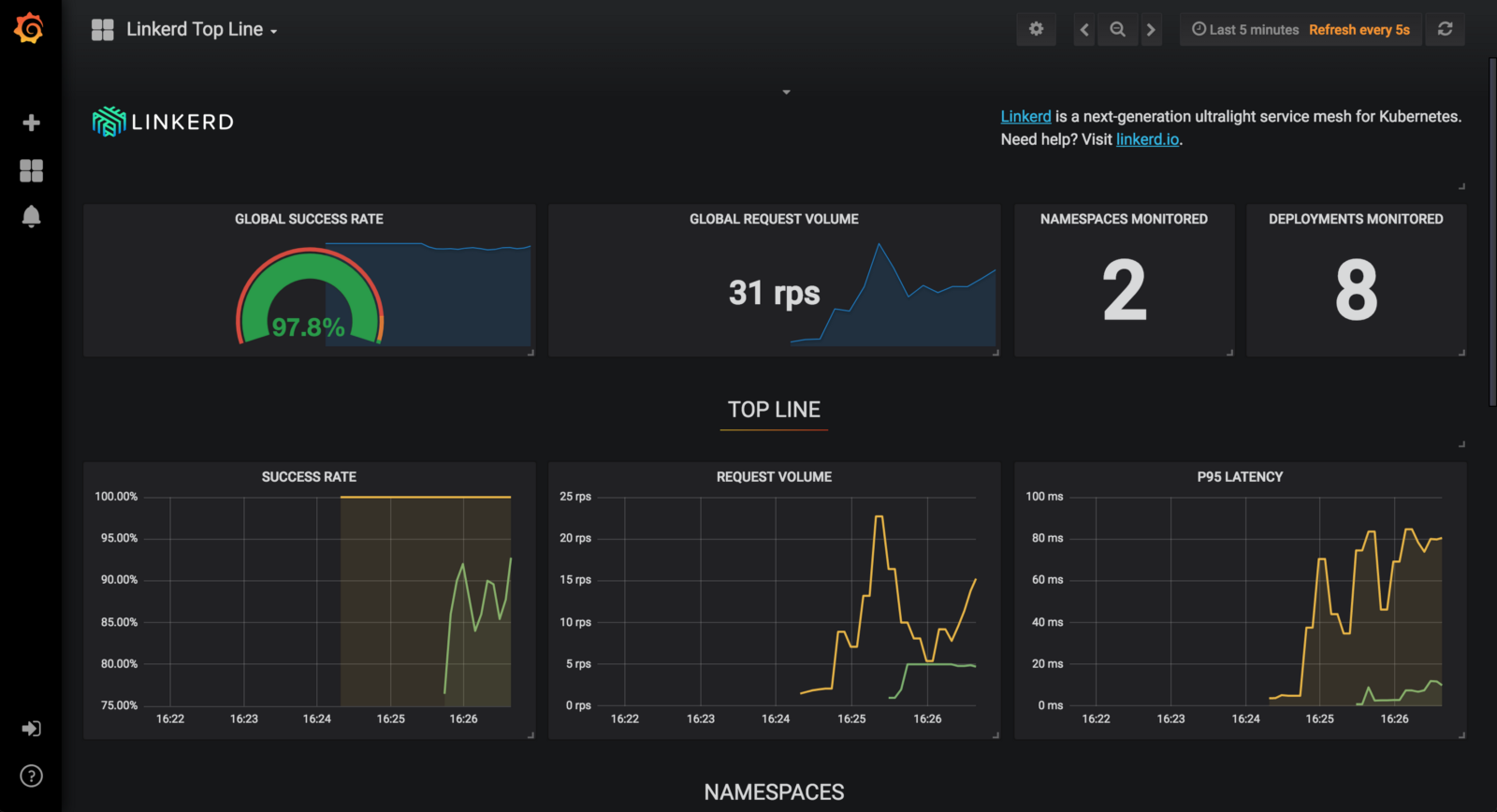Open the Create plus menu in sidebar
The height and width of the screenshot is (812, 1497).
tap(31, 123)
